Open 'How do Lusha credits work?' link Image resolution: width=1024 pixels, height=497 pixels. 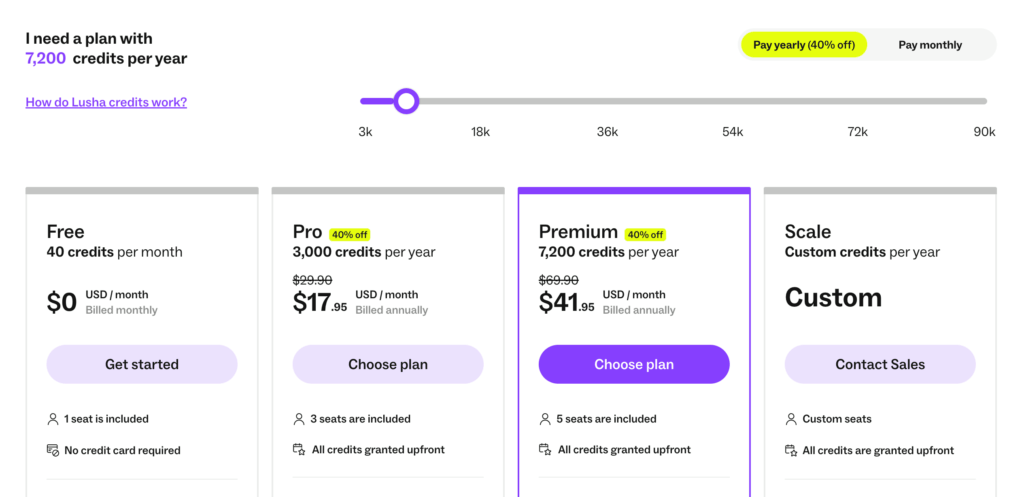pyautogui.click(x=106, y=102)
